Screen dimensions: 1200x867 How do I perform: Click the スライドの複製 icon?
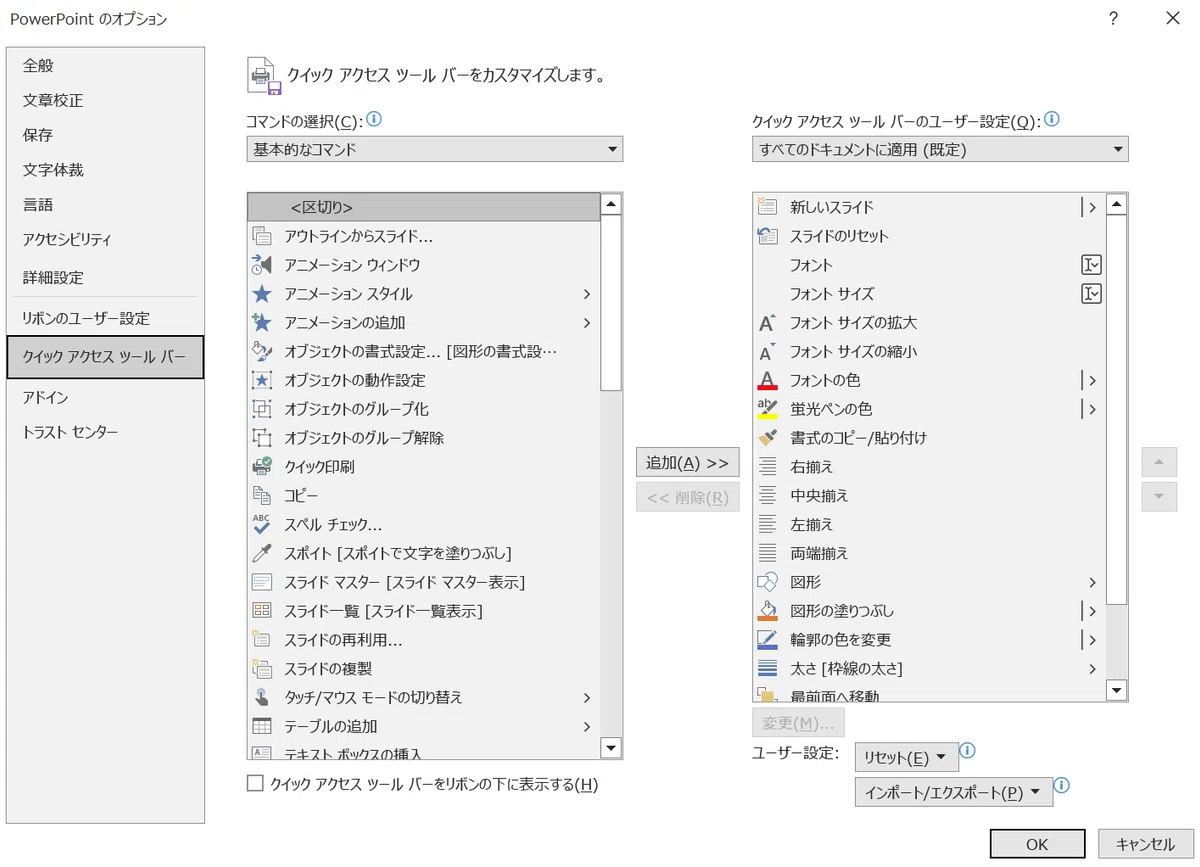[262, 668]
